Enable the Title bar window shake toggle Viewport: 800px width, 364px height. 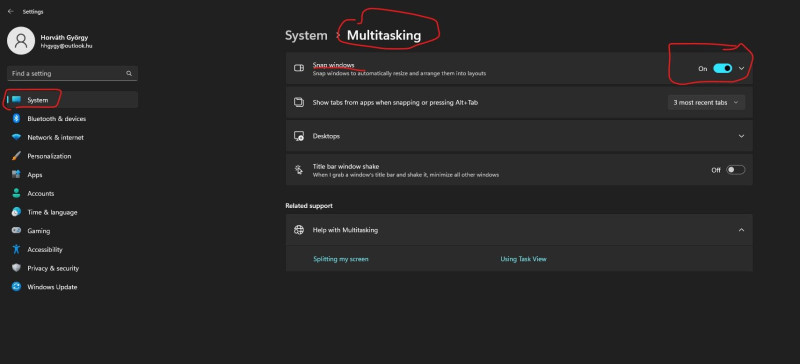pyautogui.click(x=736, y=170)
